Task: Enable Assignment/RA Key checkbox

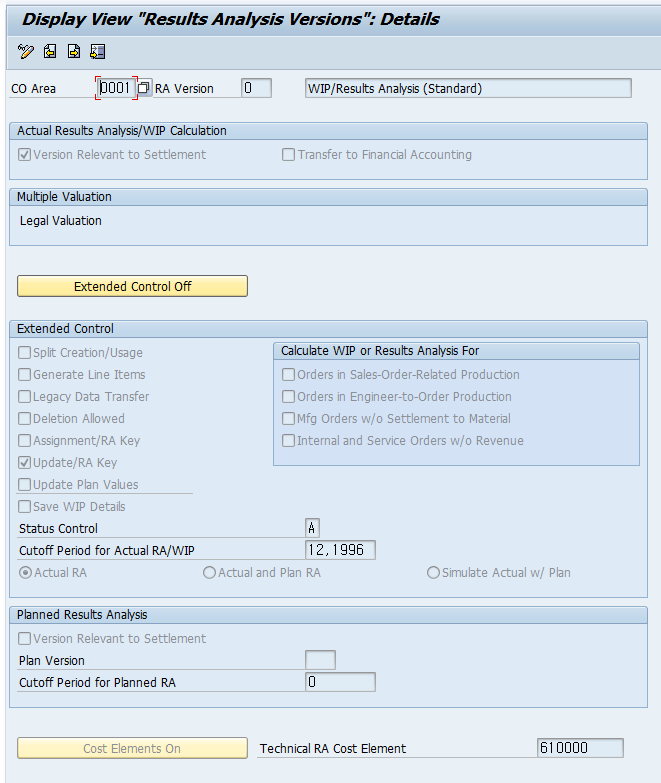Action: 24,440
